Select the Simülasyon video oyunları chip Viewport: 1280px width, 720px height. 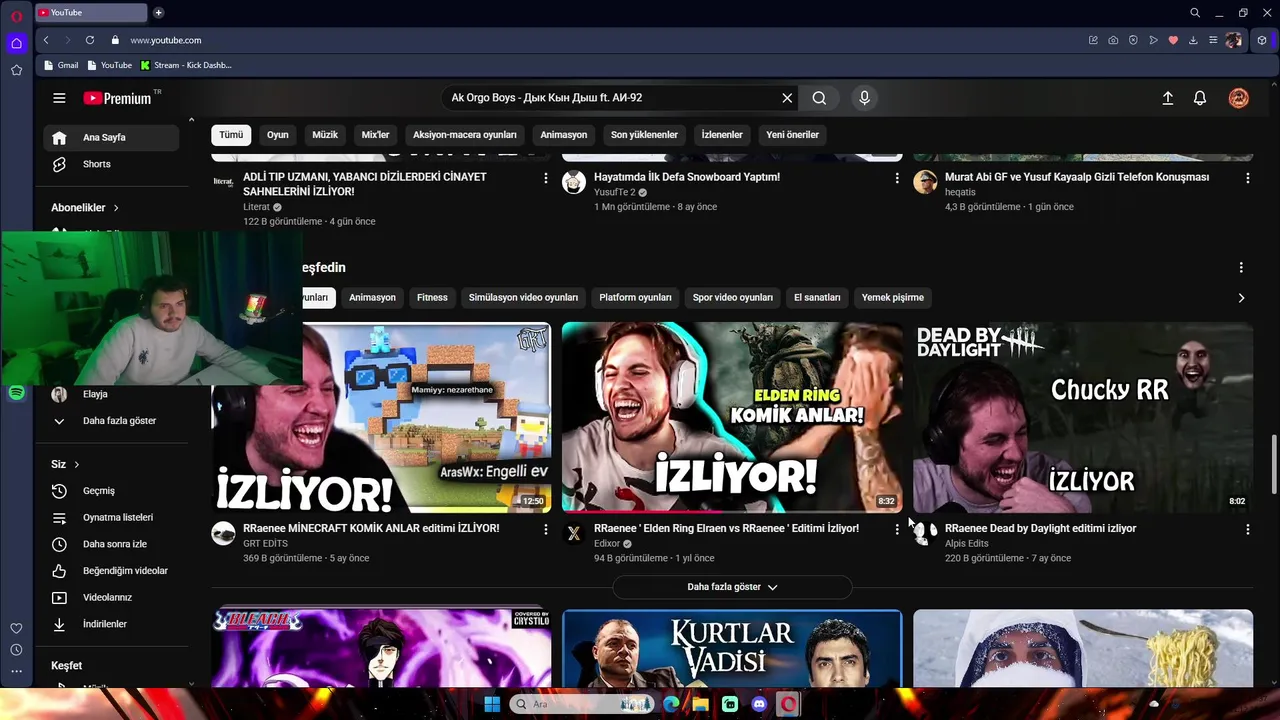523,297
